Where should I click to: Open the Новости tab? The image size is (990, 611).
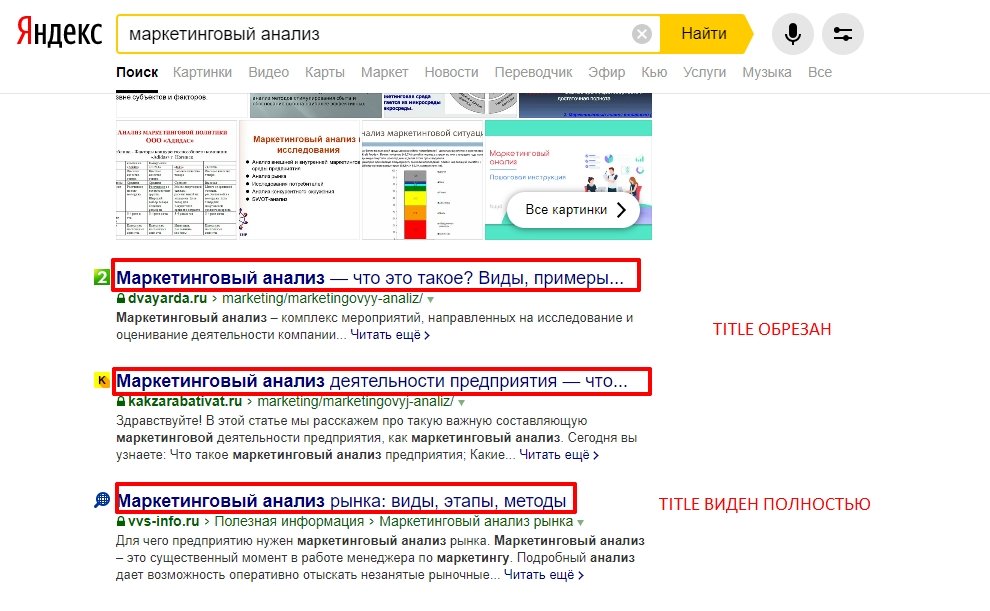451,72
